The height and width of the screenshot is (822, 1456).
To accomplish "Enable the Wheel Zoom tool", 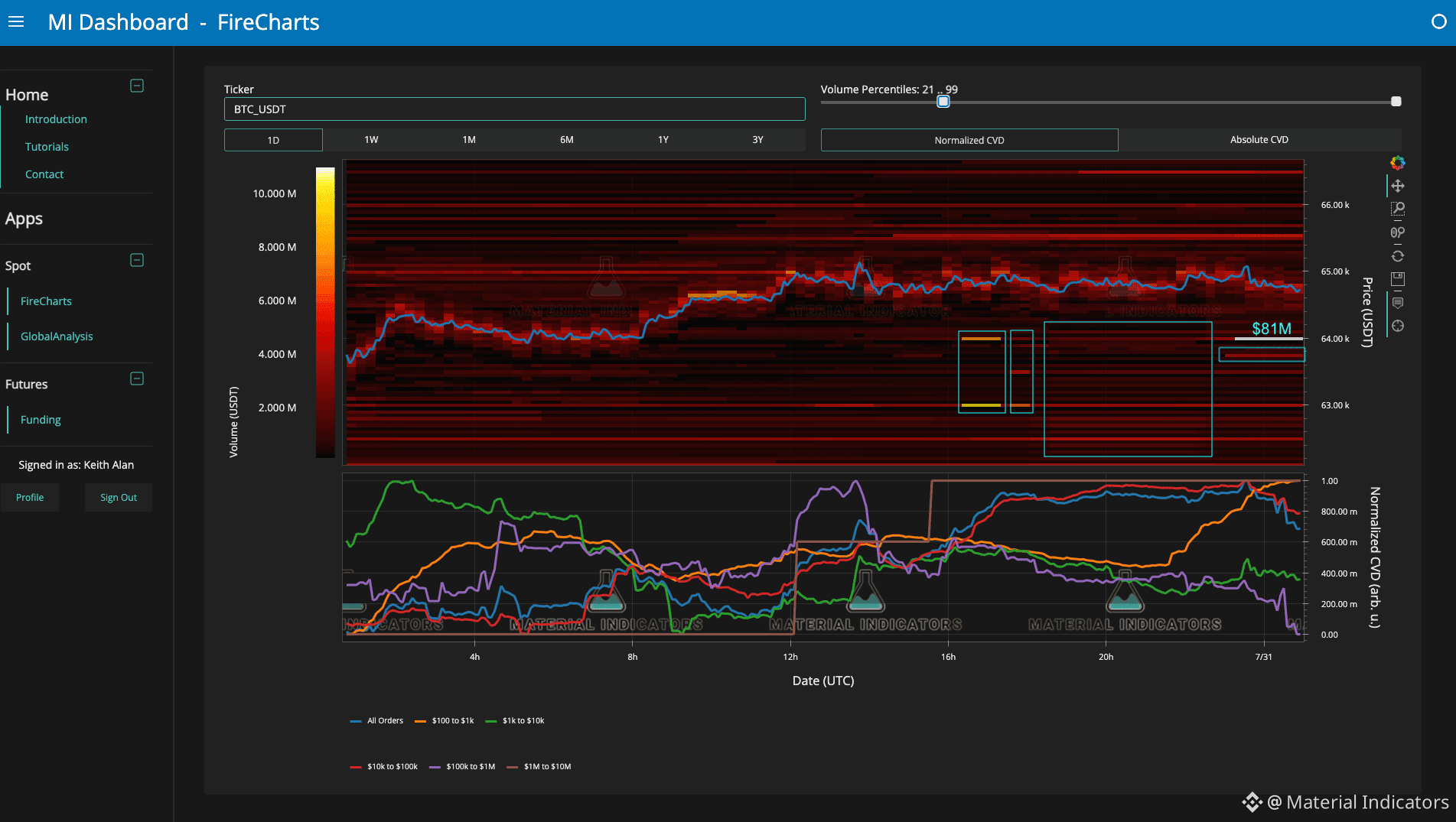I will point(1397,232).
